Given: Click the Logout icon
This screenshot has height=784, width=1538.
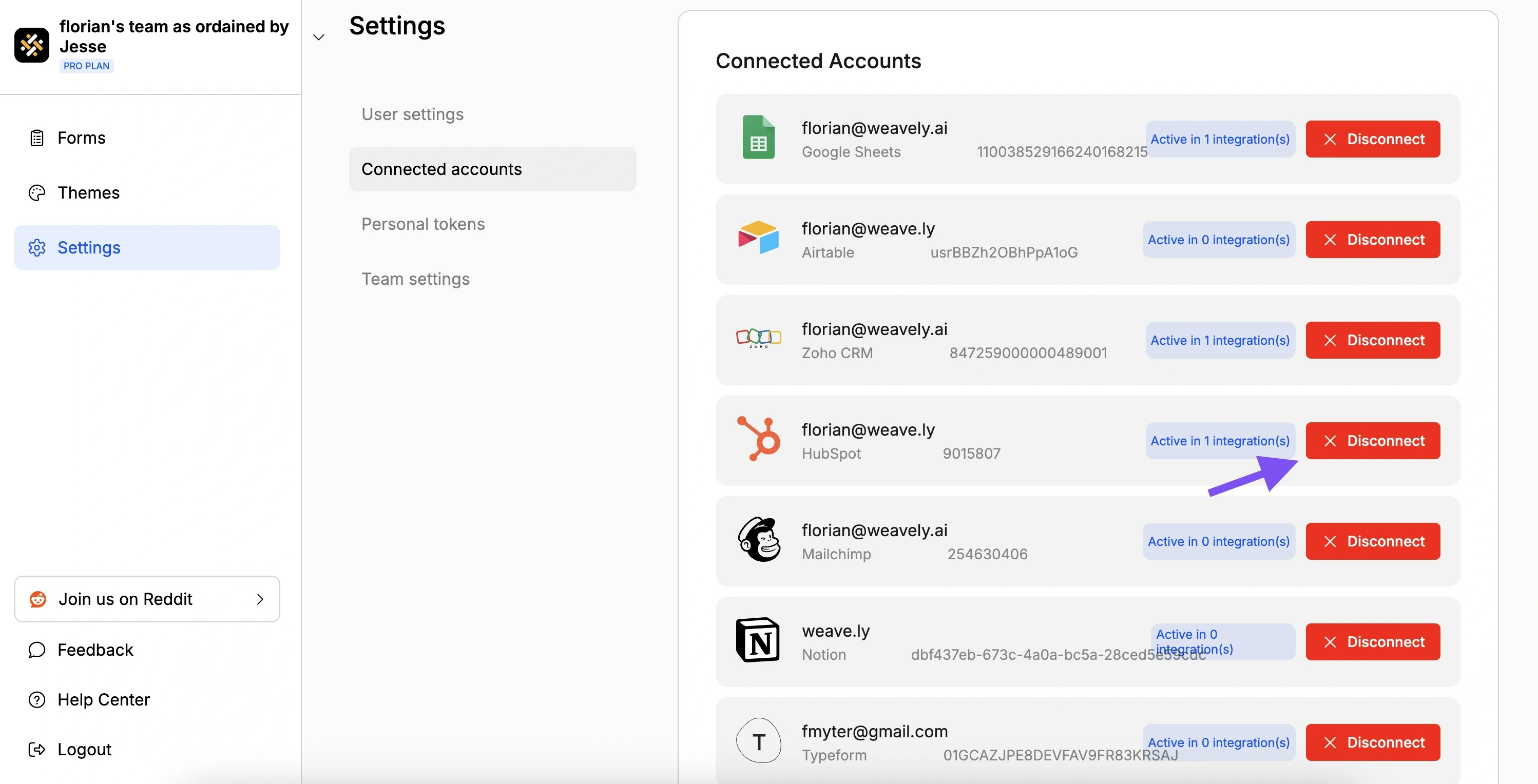Looking at the screenshot, I should tap(36, 750).
